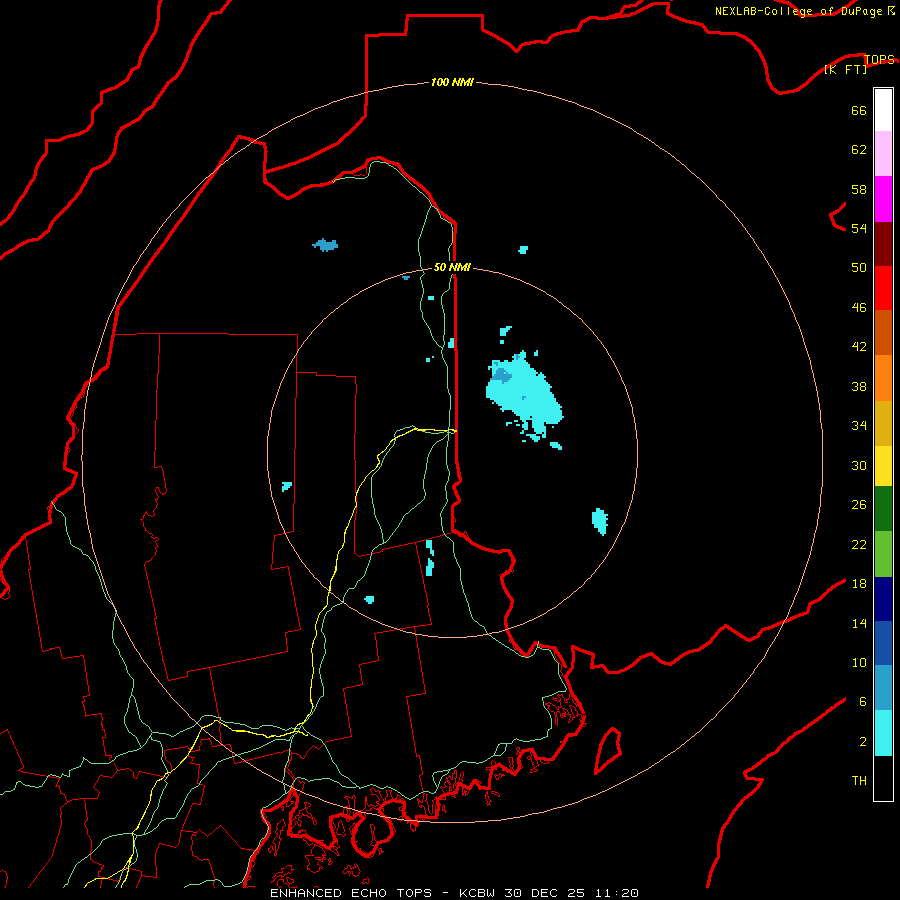Click the KCBW station identifier in caption

(479, 893)
